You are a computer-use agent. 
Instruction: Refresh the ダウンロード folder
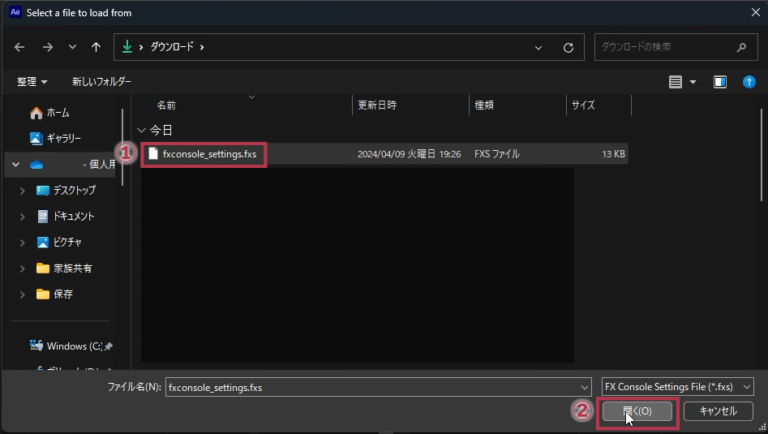tap(568, 48)
